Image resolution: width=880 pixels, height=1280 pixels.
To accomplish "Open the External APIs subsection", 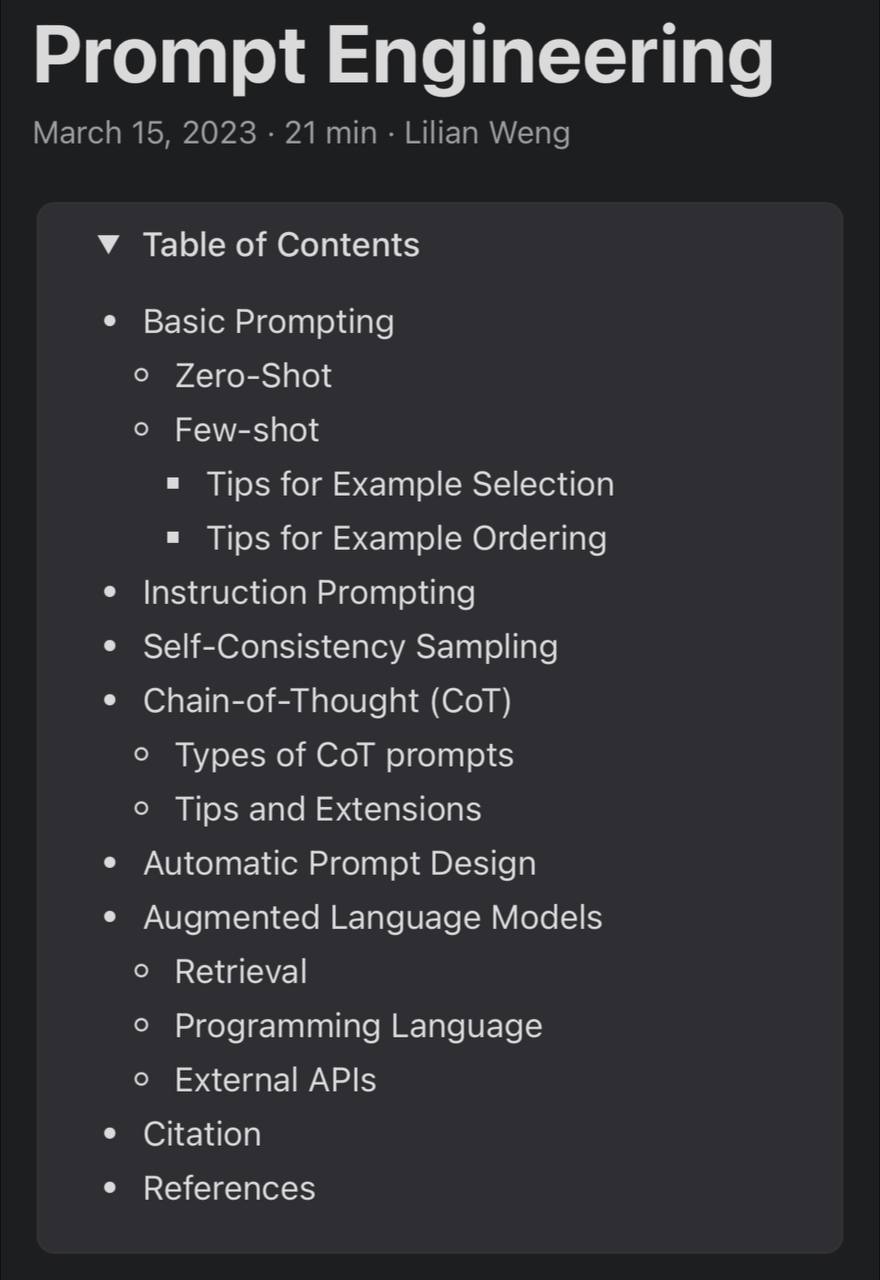I will (x=275, y=1080).
